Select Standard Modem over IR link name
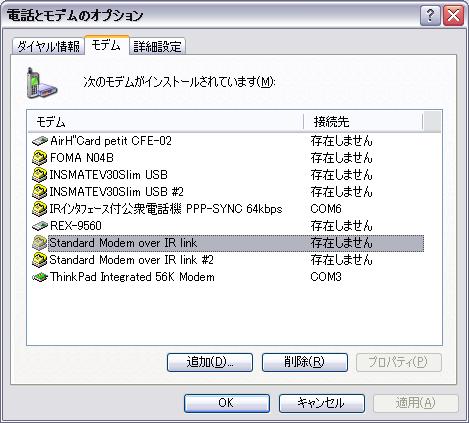 [123, 243]
